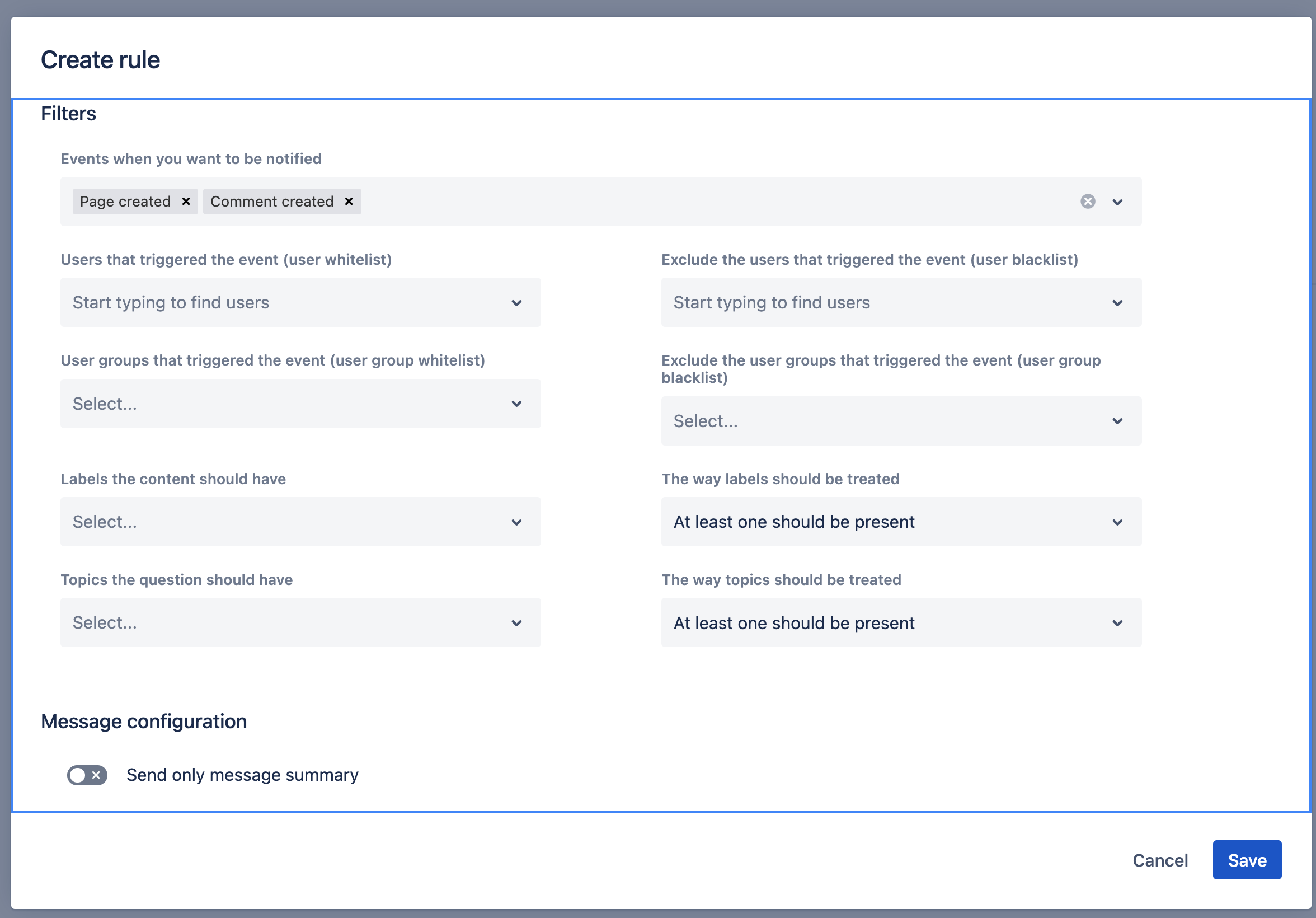Image resolution: width=1316 pixels, height=918 pixels.
Task: Cancel rule creation
Action: (1159, 860)
